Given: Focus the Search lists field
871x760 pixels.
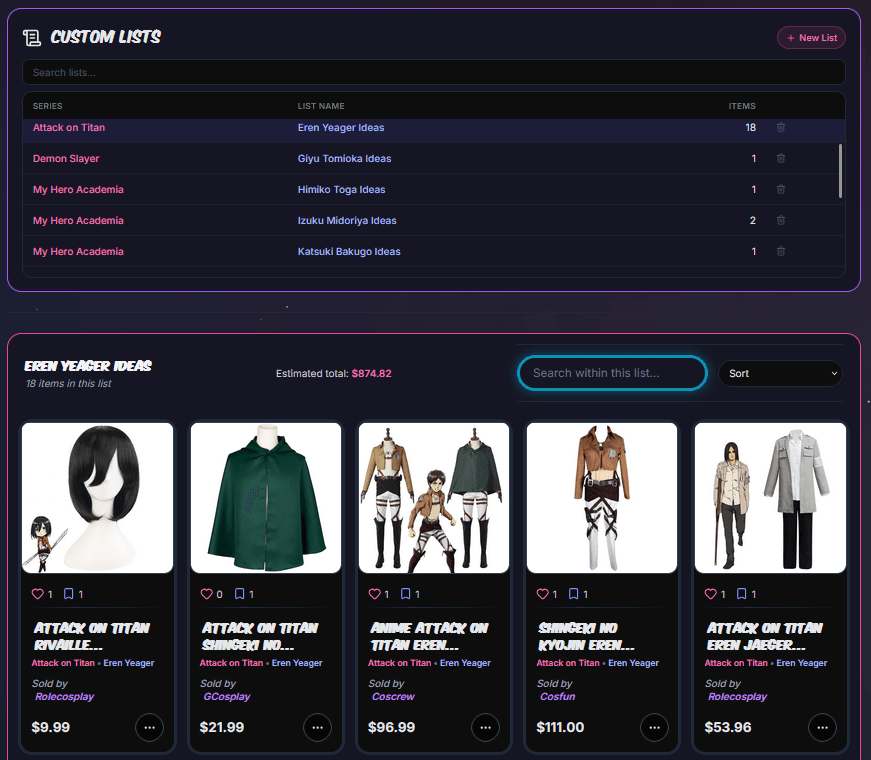Looking at the screenshot, I should [x=434, y=72].
